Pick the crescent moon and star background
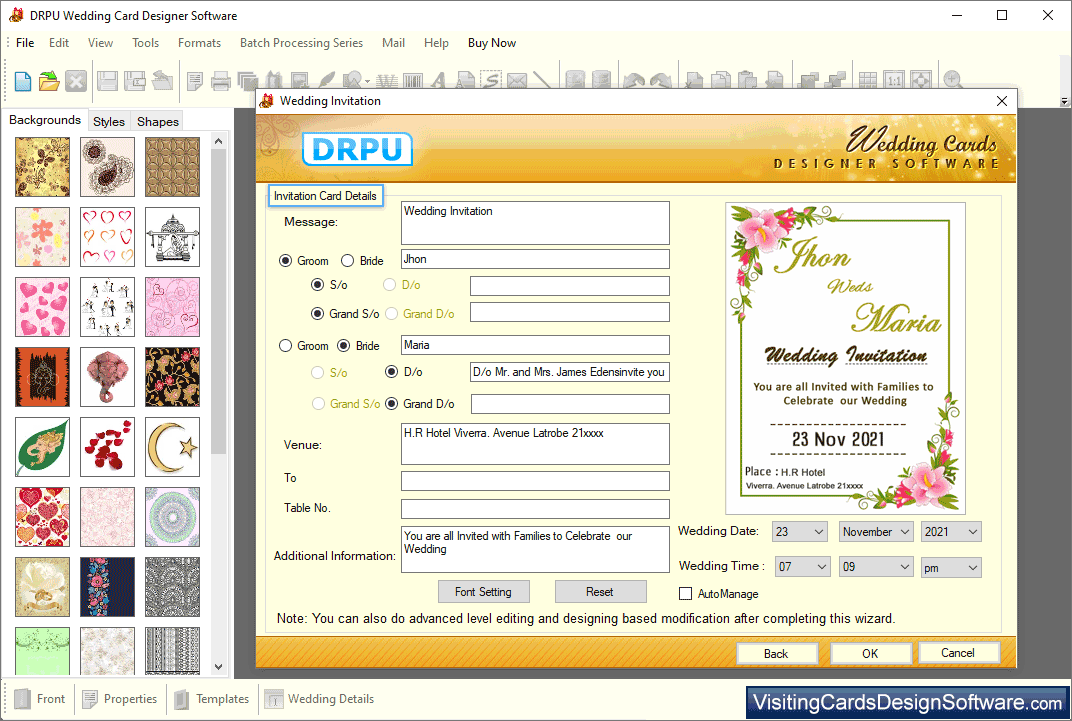 point(172,447)
